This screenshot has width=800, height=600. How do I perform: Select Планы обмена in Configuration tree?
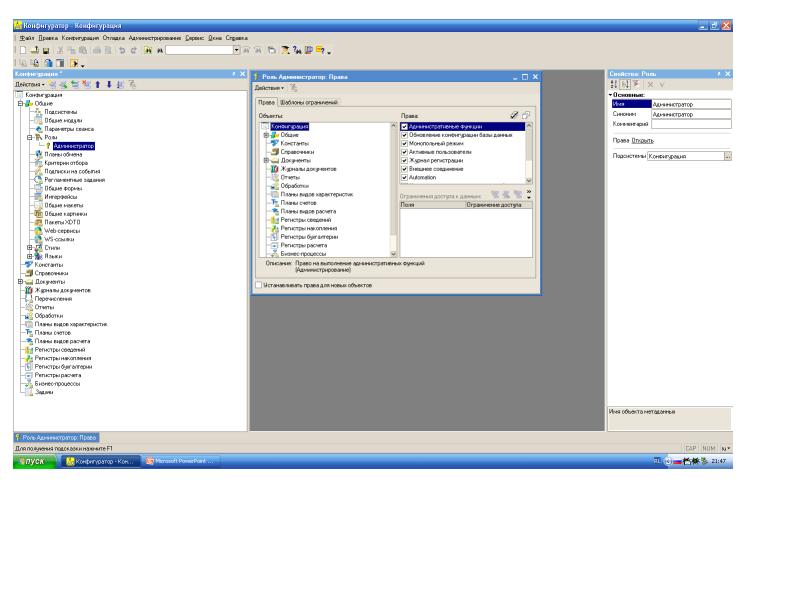[63, 154]
